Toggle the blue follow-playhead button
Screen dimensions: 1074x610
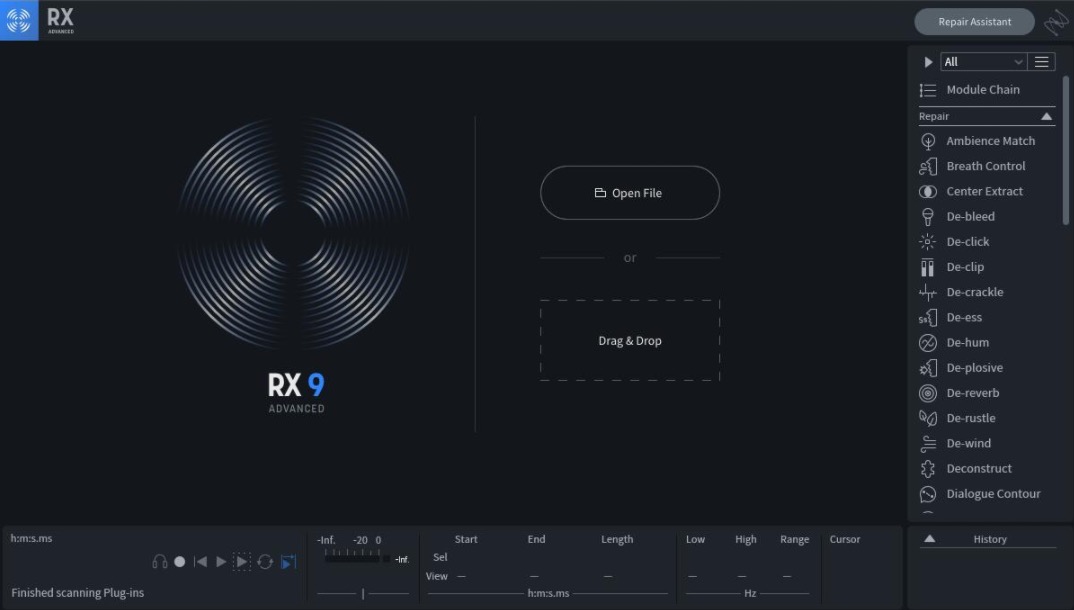(288, 562)
